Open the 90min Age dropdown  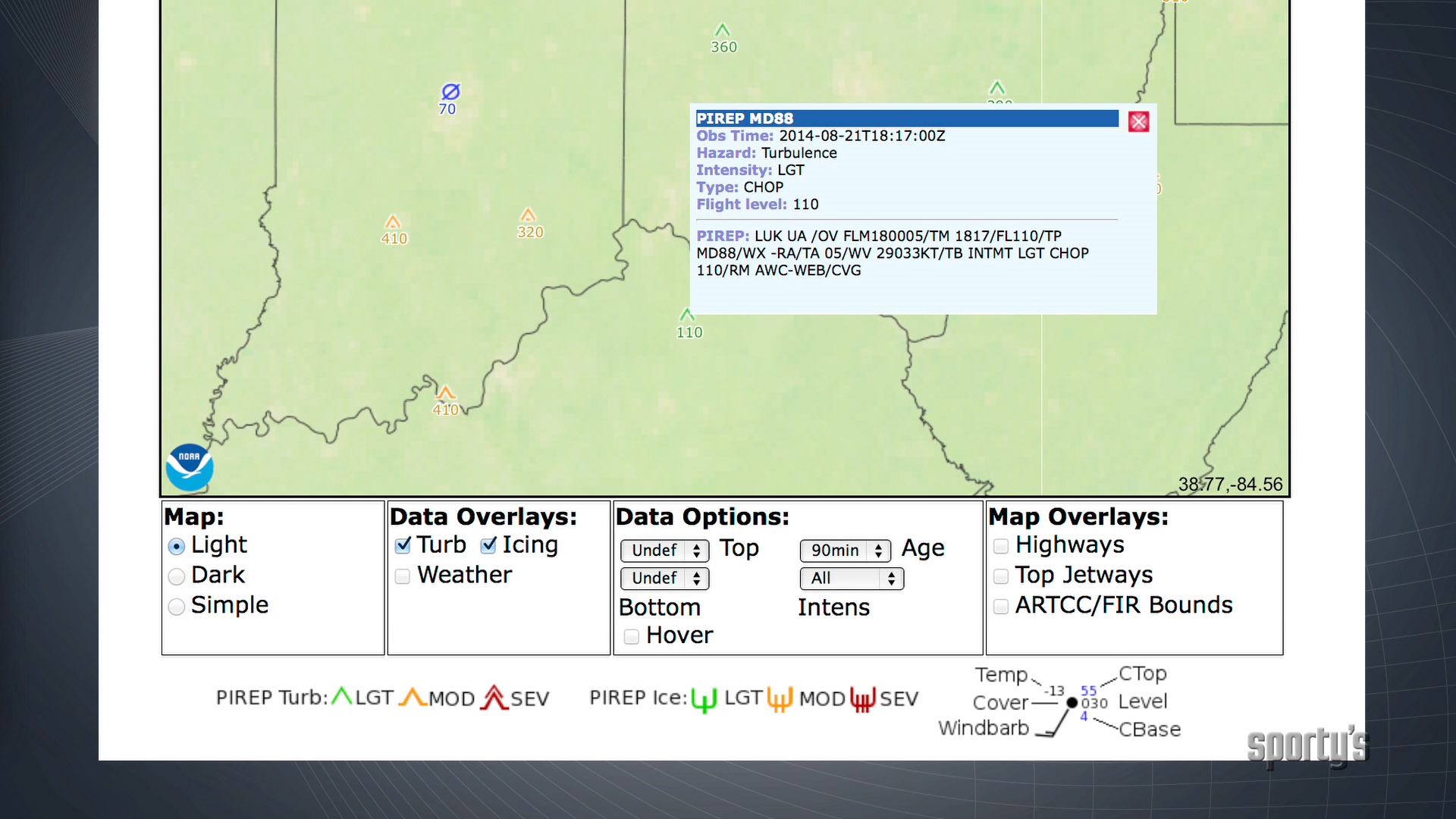(845, 551)
